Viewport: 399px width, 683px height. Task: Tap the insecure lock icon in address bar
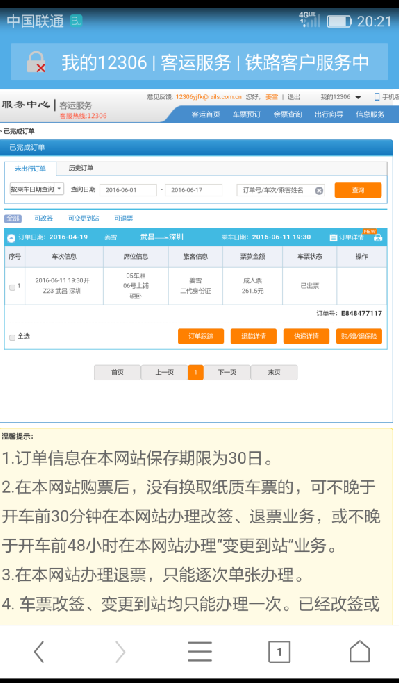[x=36, y=62]
